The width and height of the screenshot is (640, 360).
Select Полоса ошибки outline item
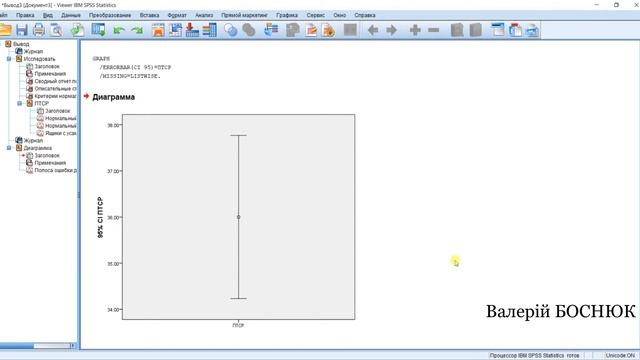55,170
